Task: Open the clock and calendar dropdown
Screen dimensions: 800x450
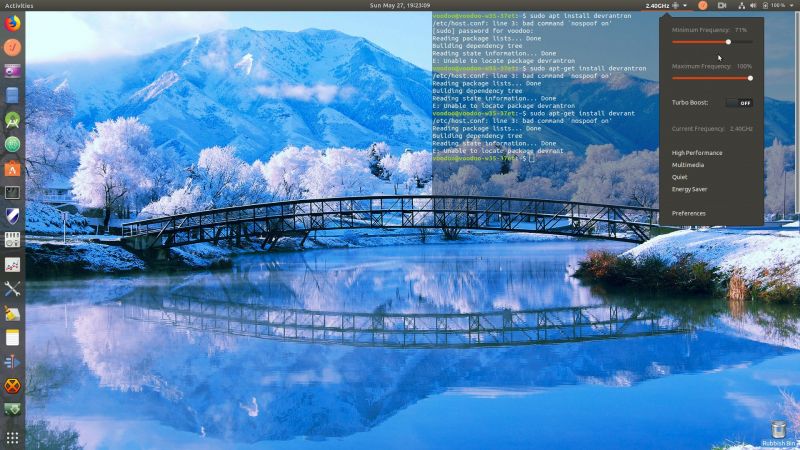Action: pos(399,5)
